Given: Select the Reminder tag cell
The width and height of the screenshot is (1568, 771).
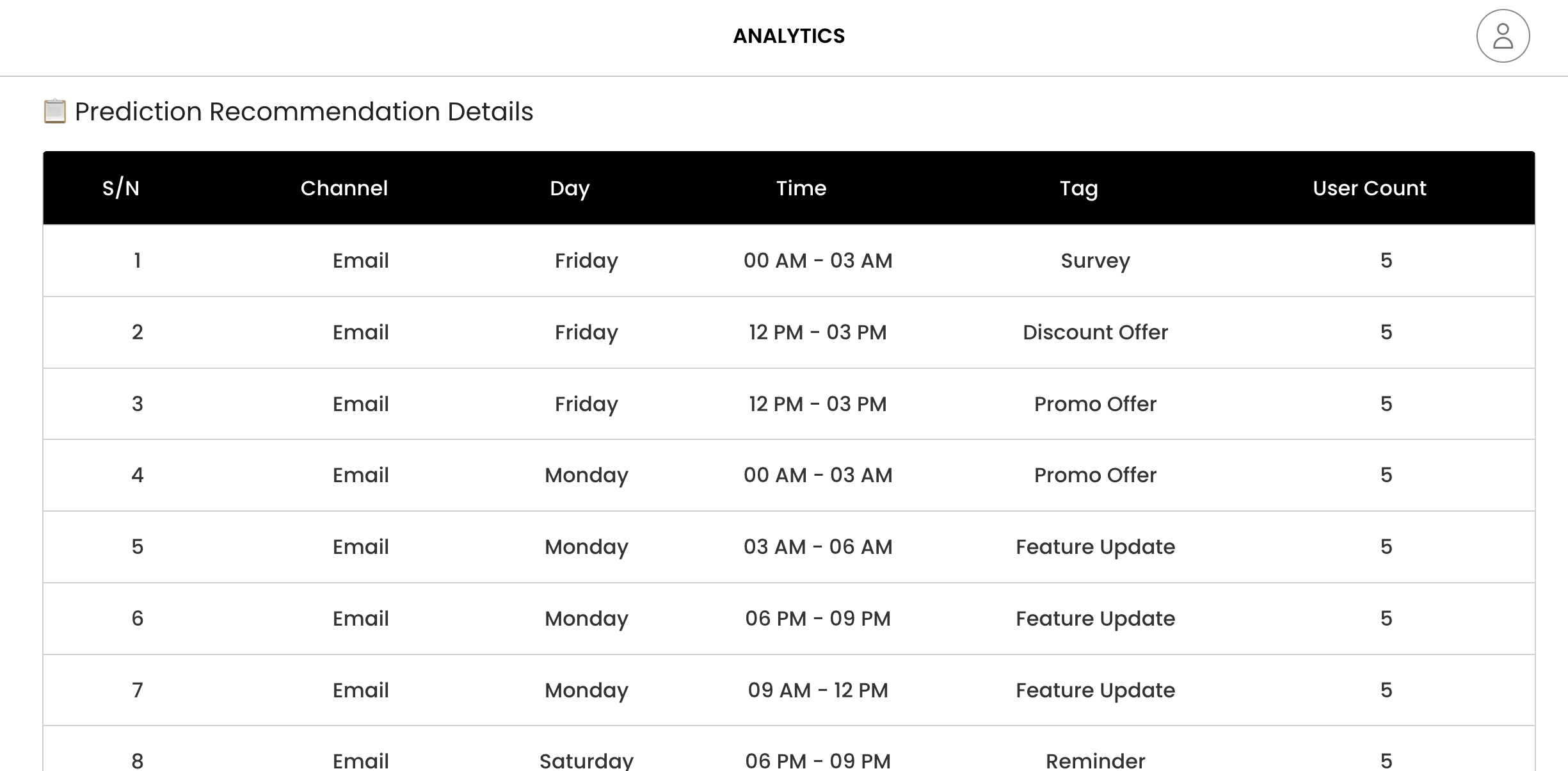Looking at the screenshot, I should 1095,760.
